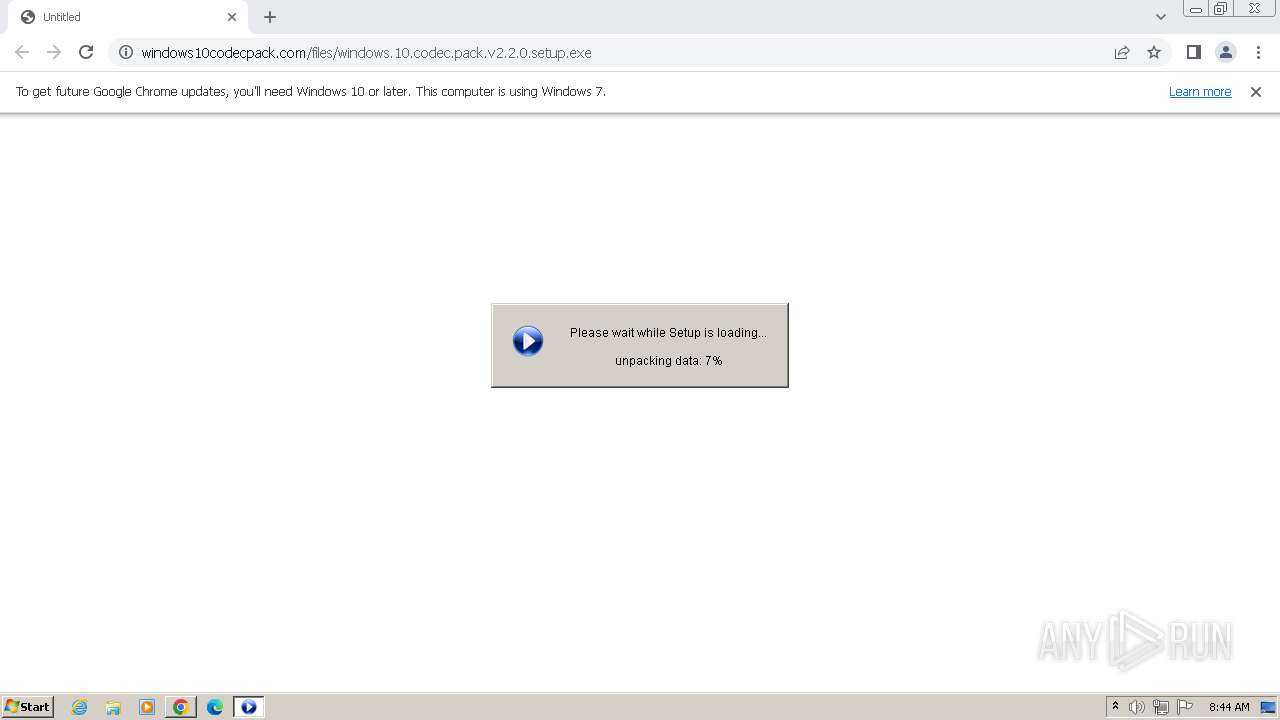Expand the tab search dropdown arrow
Image resolution: width=1280 pixels, height=720 pixels.
point(1160,17)
